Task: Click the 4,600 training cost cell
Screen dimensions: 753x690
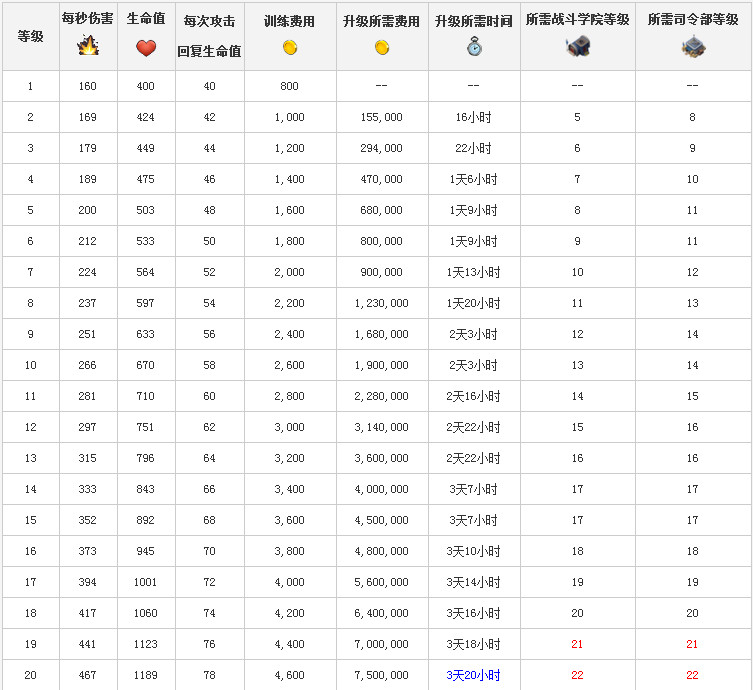Action: pos(290,675)
